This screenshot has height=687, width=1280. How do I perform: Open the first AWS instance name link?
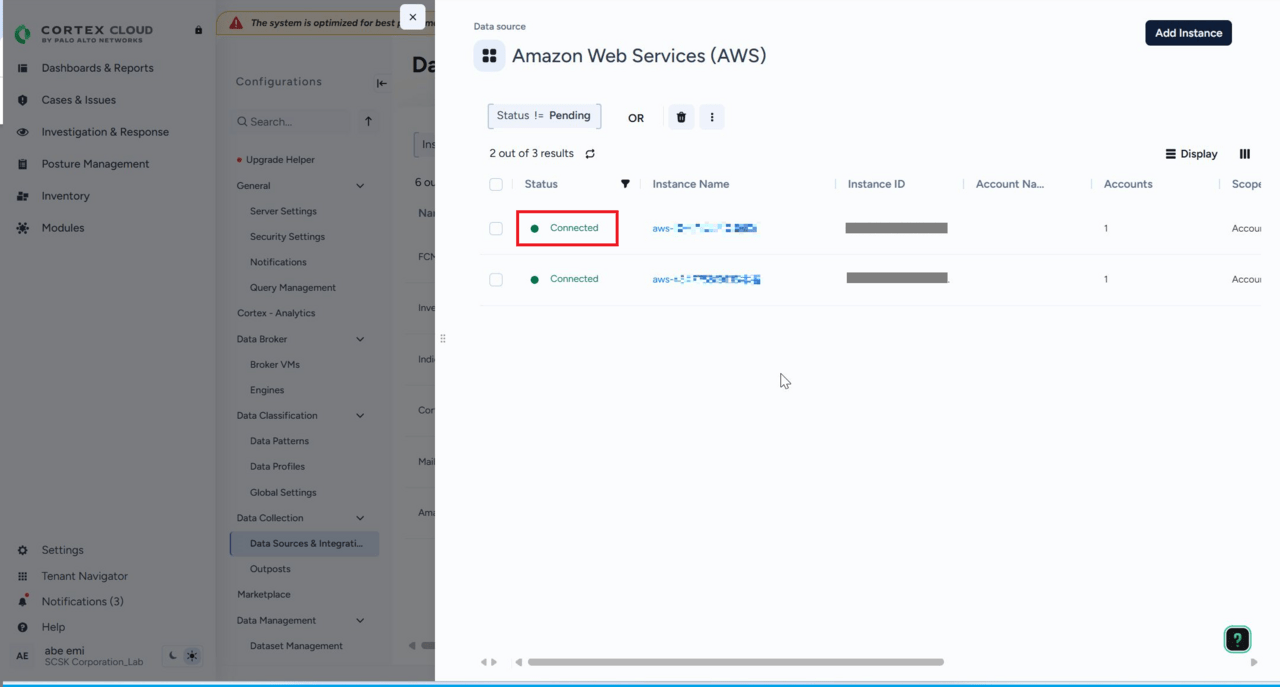pyautogui.click(x=704, y=229)
